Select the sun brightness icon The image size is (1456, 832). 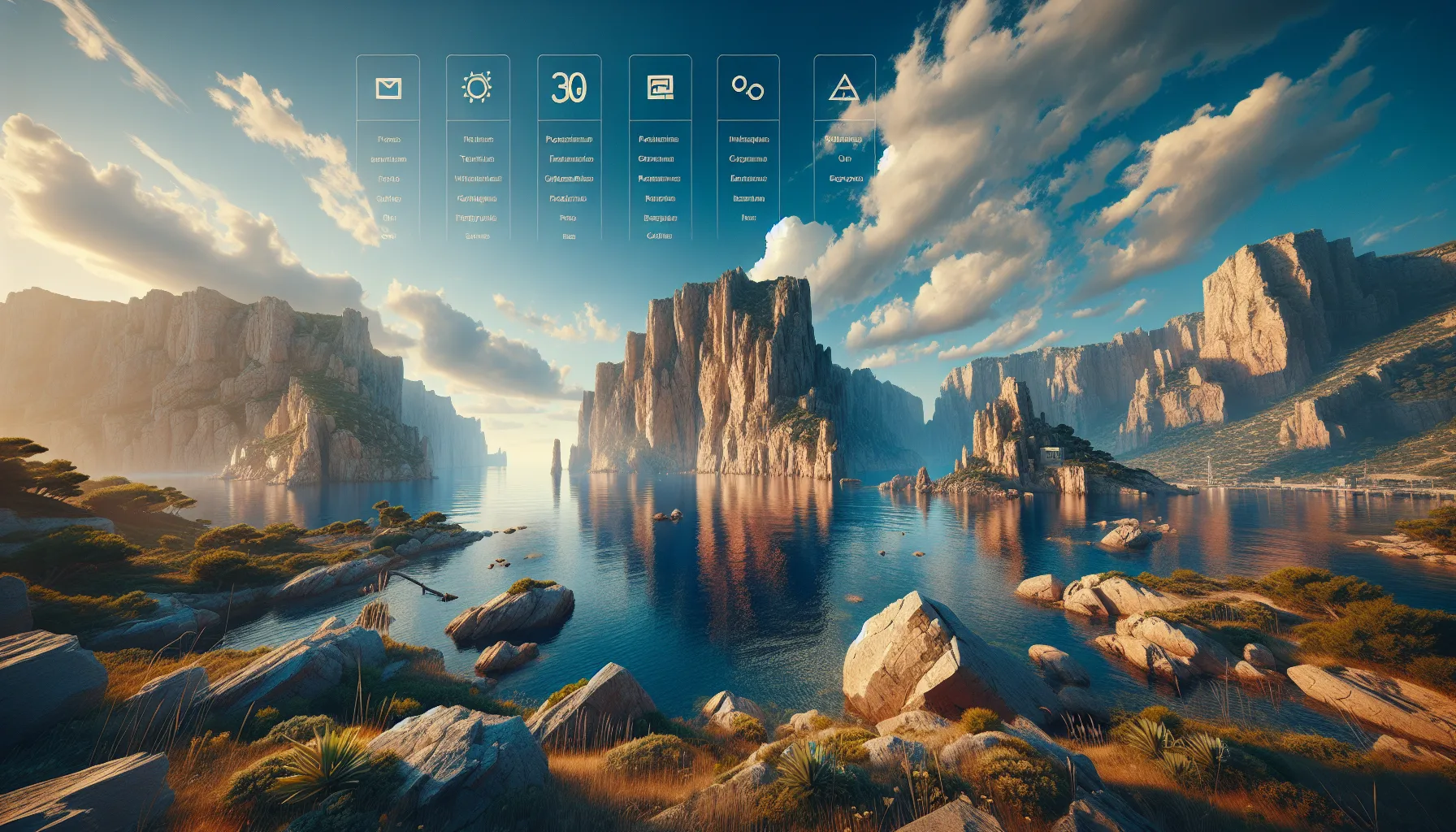click(x=479, y=87)
